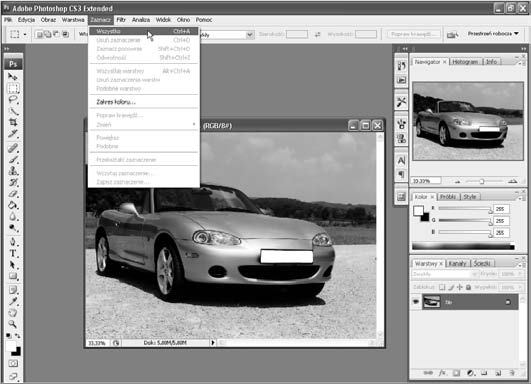Expand the Zmień submenu
Viewport: 531px width, 384px height.
click(x=143, y=125)
